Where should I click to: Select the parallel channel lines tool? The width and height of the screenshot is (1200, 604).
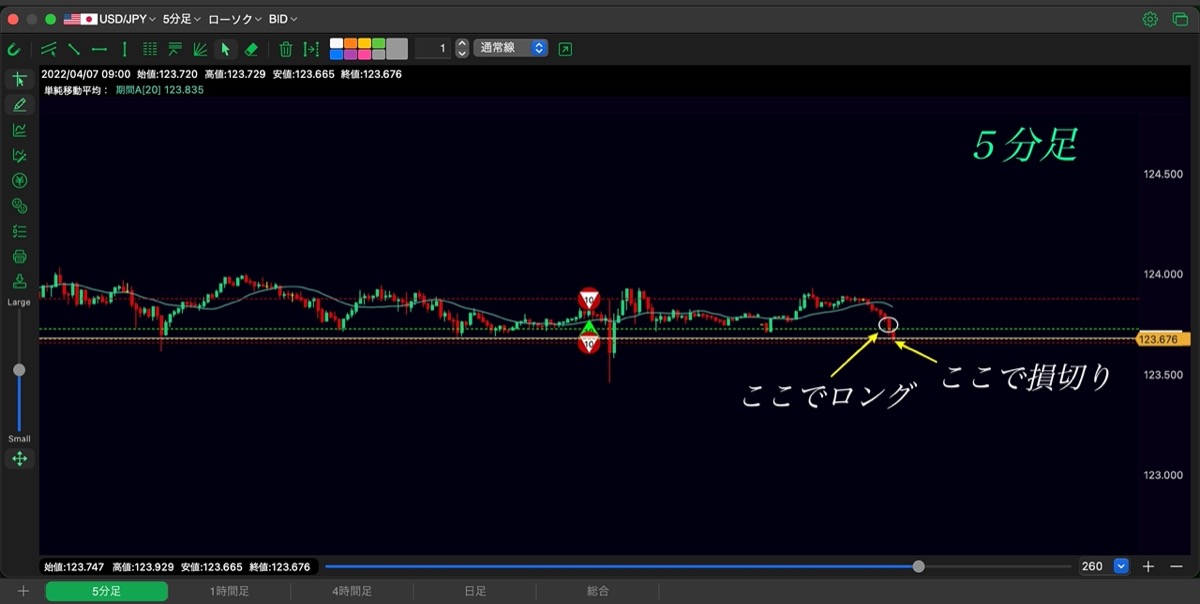49,48
